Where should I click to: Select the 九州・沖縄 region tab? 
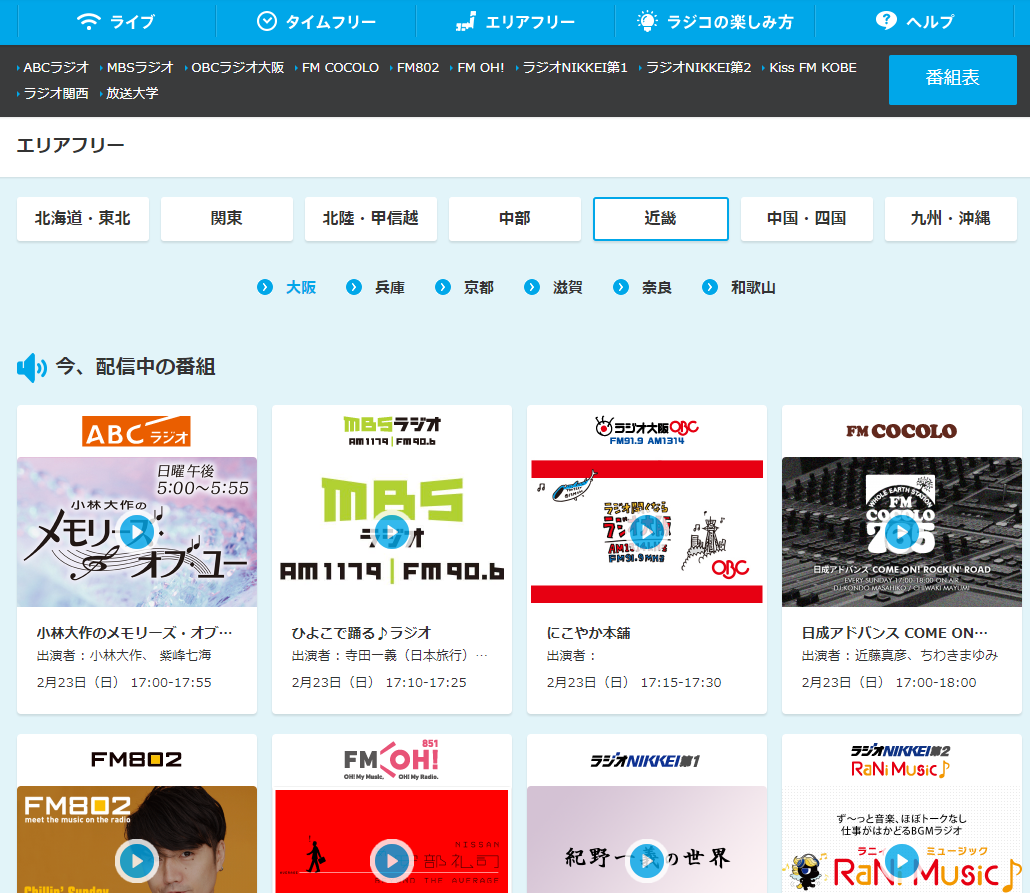[x=951, y=219]
